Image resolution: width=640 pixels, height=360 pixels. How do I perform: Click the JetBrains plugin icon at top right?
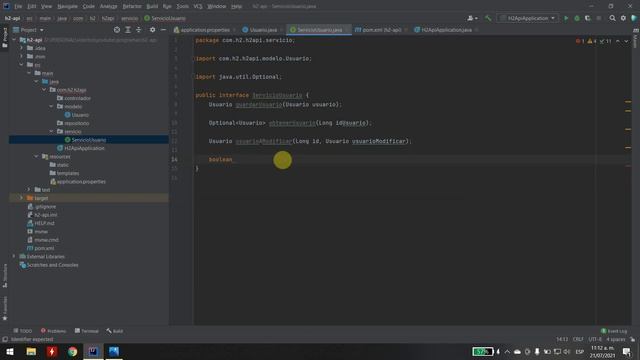click(x=634, y=18)
